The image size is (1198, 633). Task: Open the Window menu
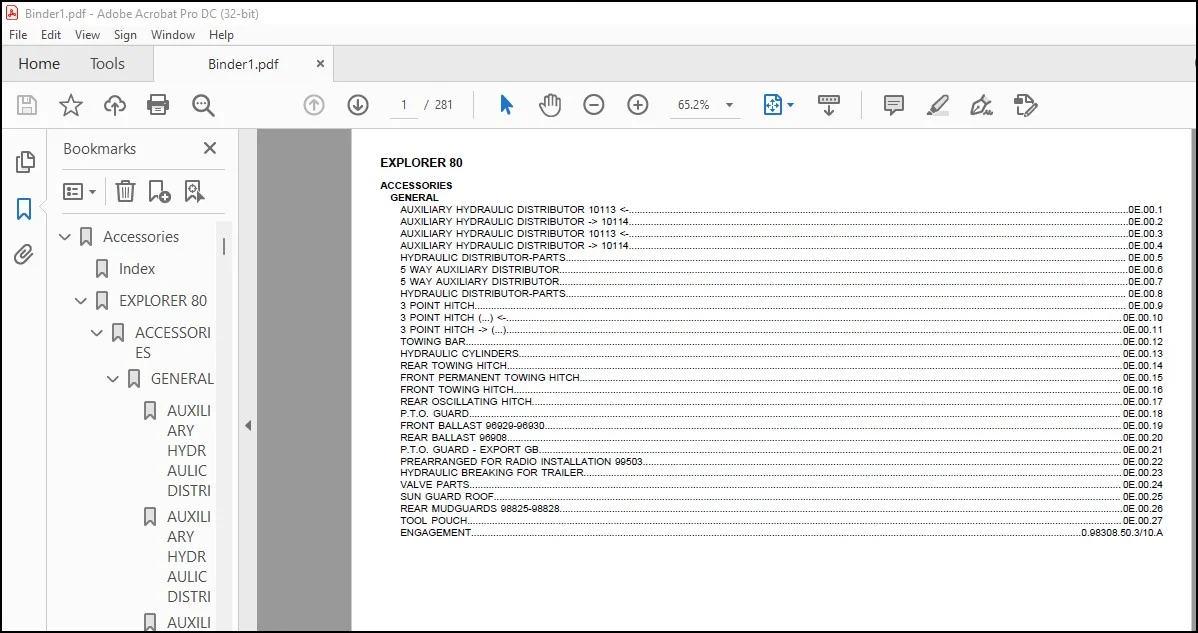tap(173, 34)
